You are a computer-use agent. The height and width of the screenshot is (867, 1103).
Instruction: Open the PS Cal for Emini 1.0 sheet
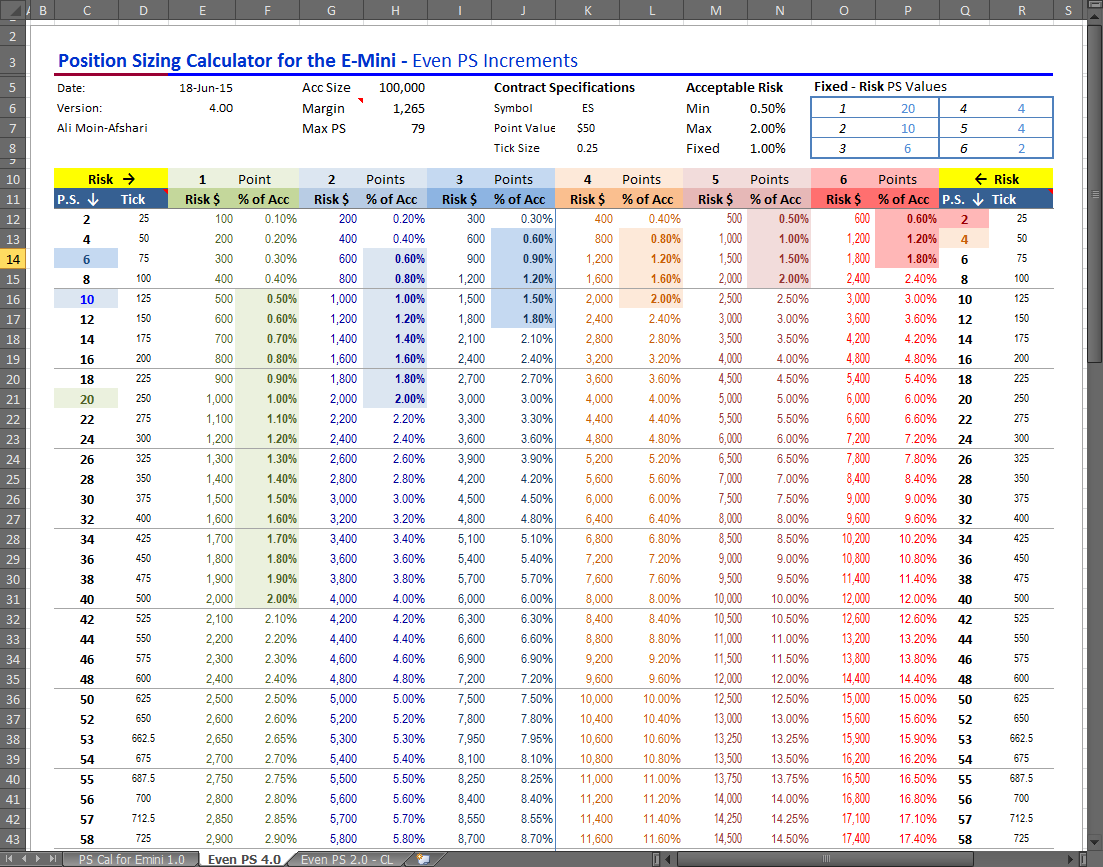[131, 859]
